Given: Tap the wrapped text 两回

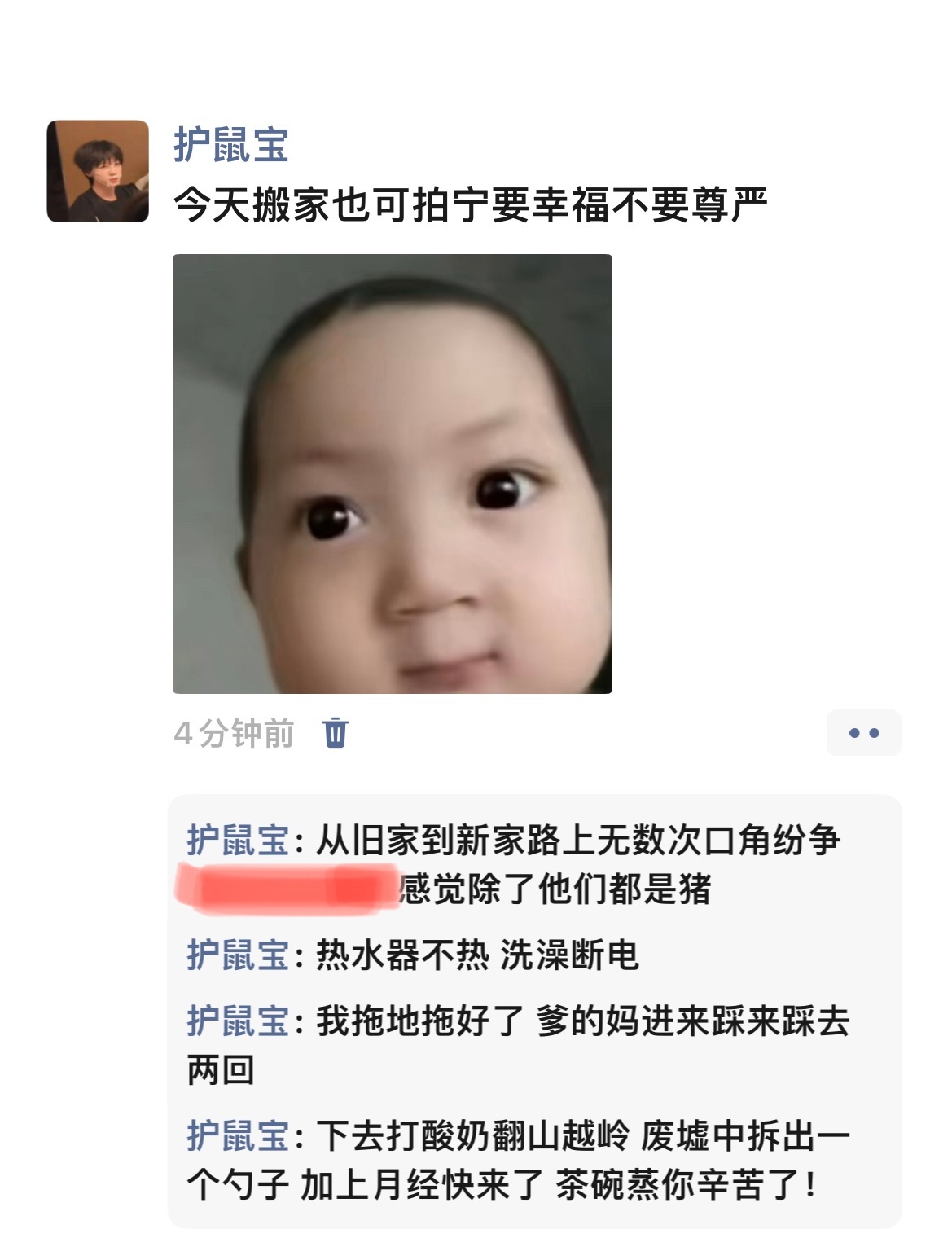Looking at the screenshot, I should [x=221, y=1069].
